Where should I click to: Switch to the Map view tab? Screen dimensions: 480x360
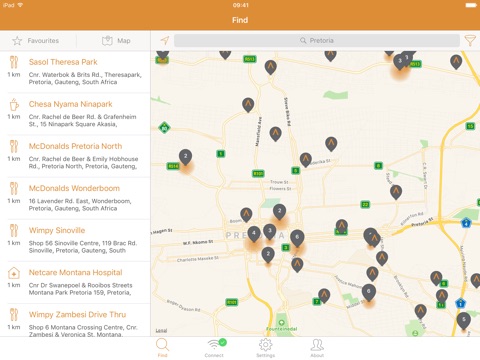point(116,41)
